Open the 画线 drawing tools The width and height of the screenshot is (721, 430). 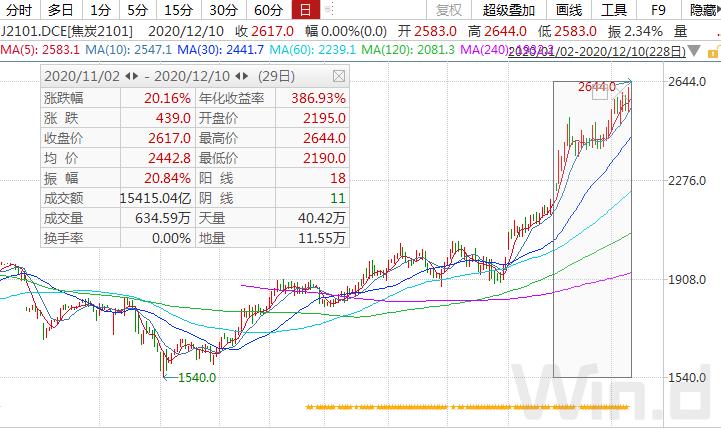pos(569,10)
